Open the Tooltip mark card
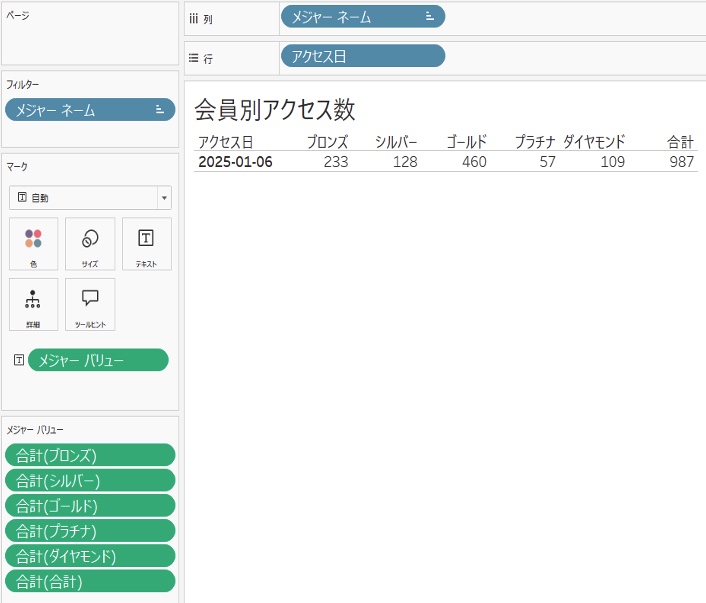 (90, 304)
